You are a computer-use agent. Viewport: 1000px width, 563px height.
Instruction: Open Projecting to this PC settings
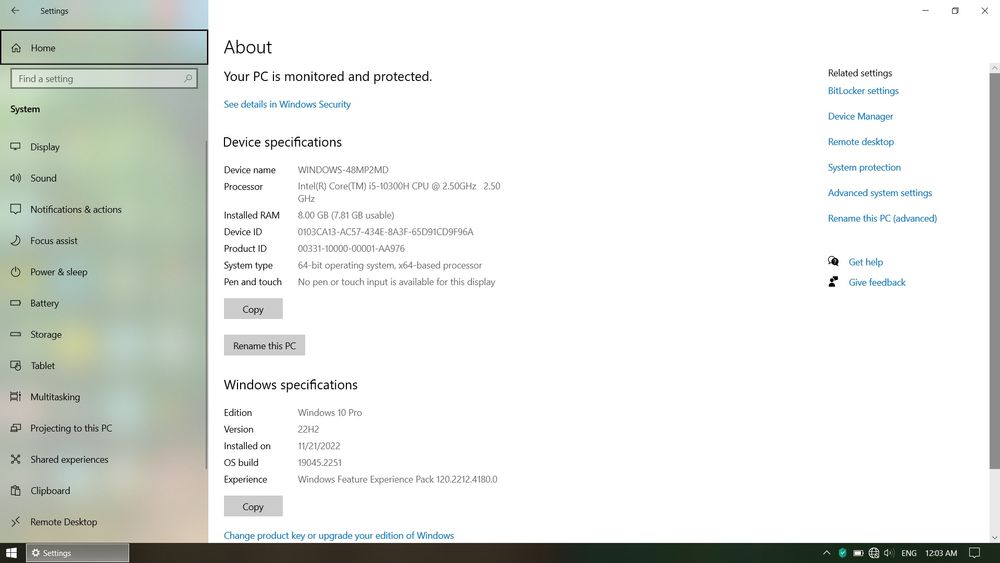(x=104, y=428)
